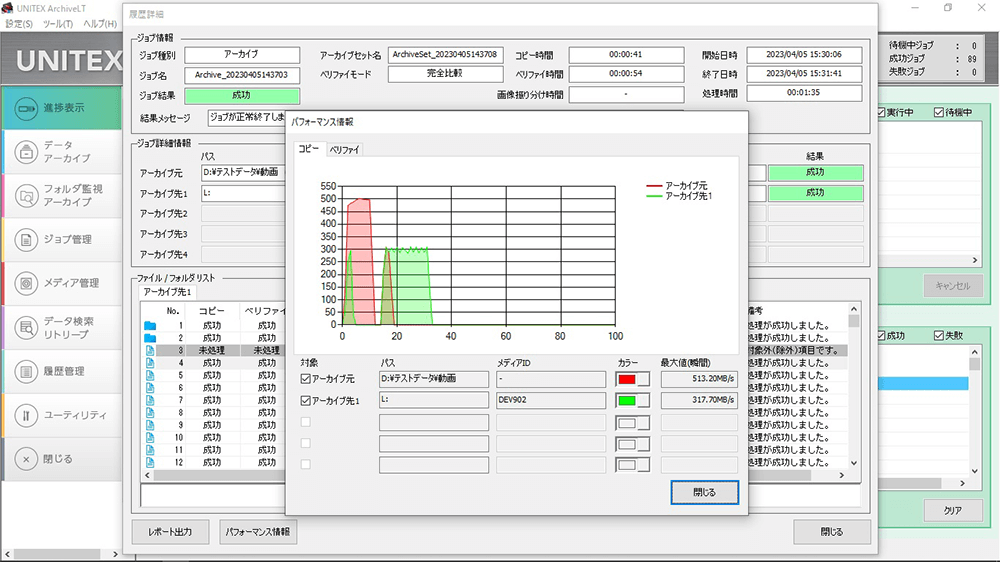1000x562 pixels.
Task: Select file icon in list row 9
Action: tap(150, 425)
